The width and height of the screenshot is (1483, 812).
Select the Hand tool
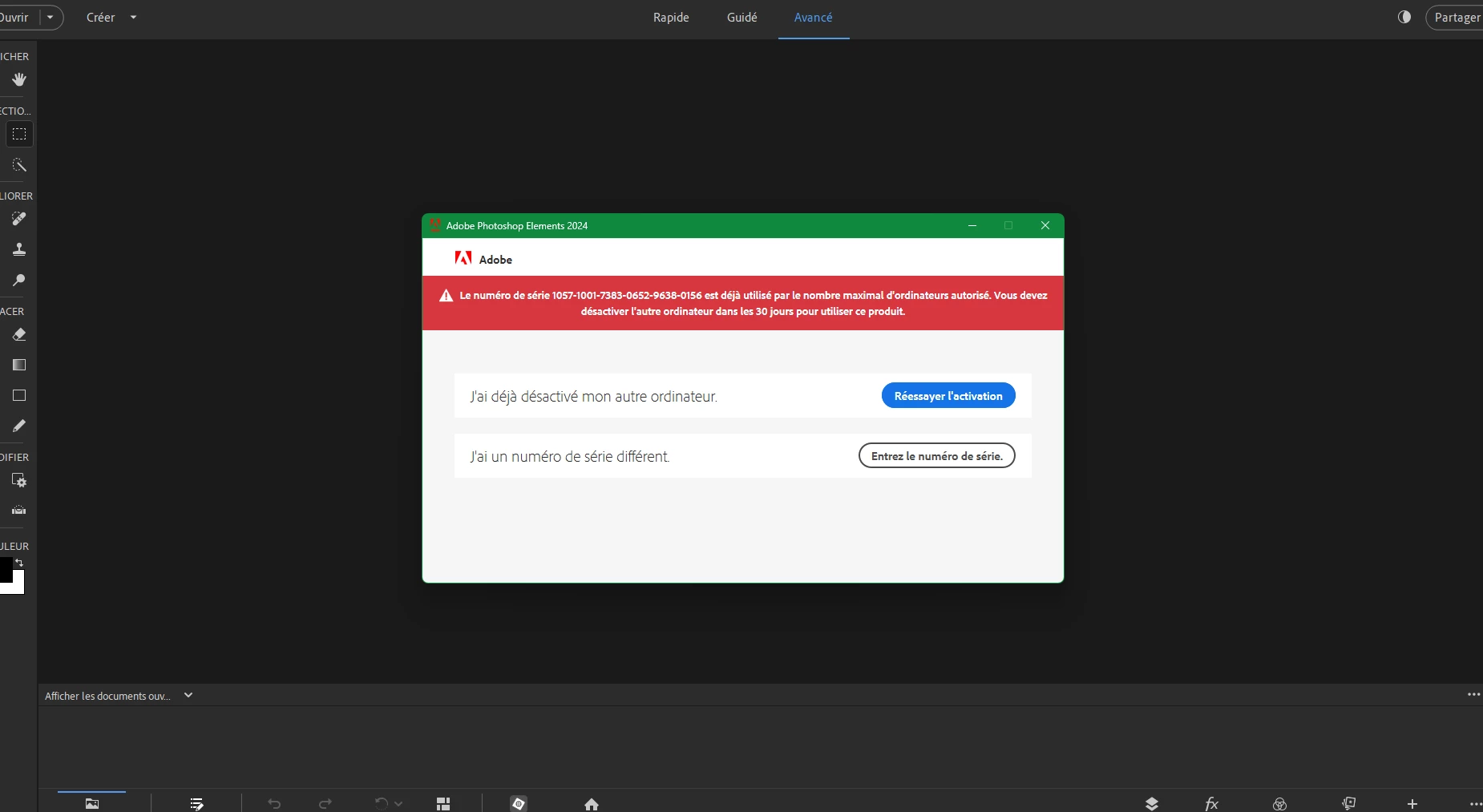pos(19,79)
